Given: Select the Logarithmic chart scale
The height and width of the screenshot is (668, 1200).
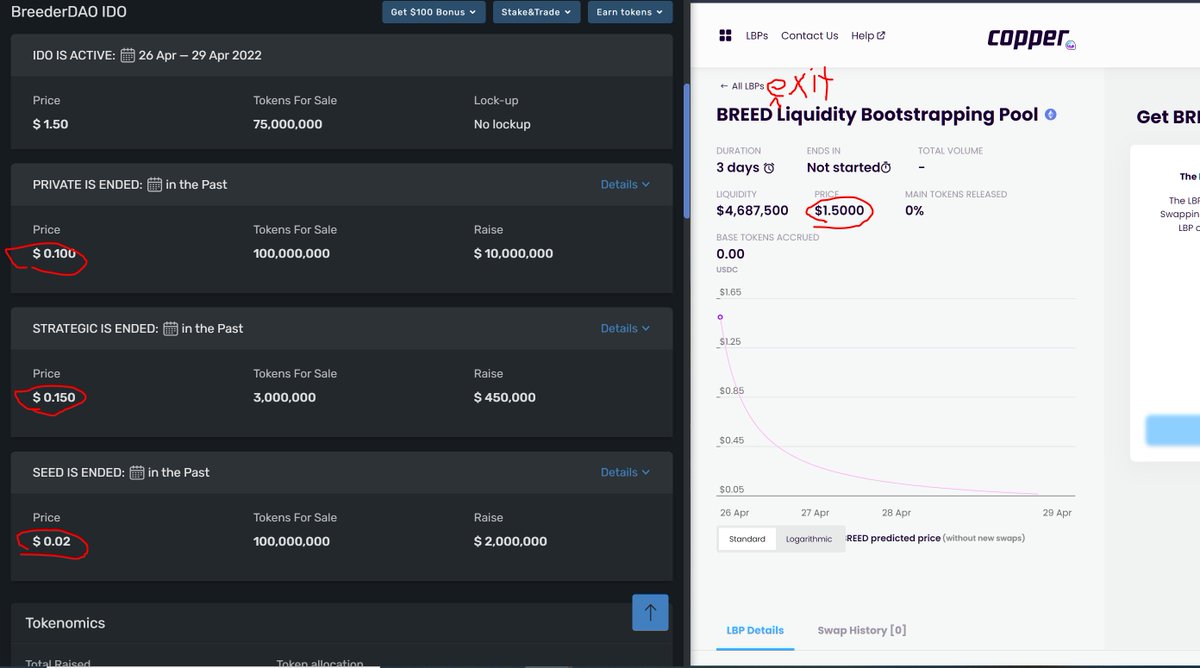Looking at the screenshot, I should [x=809, y=539].
